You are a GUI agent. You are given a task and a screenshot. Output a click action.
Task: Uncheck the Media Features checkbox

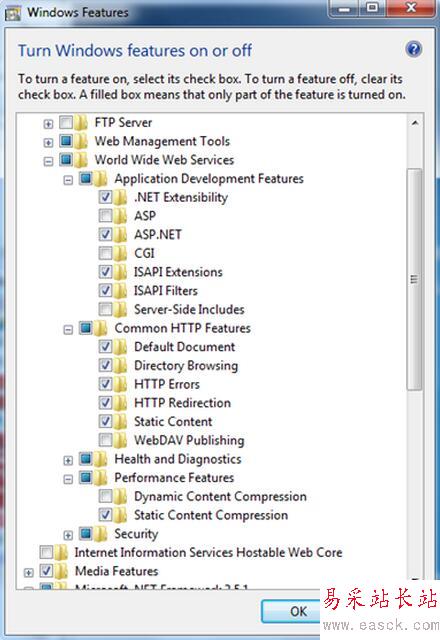coord(46,571)
